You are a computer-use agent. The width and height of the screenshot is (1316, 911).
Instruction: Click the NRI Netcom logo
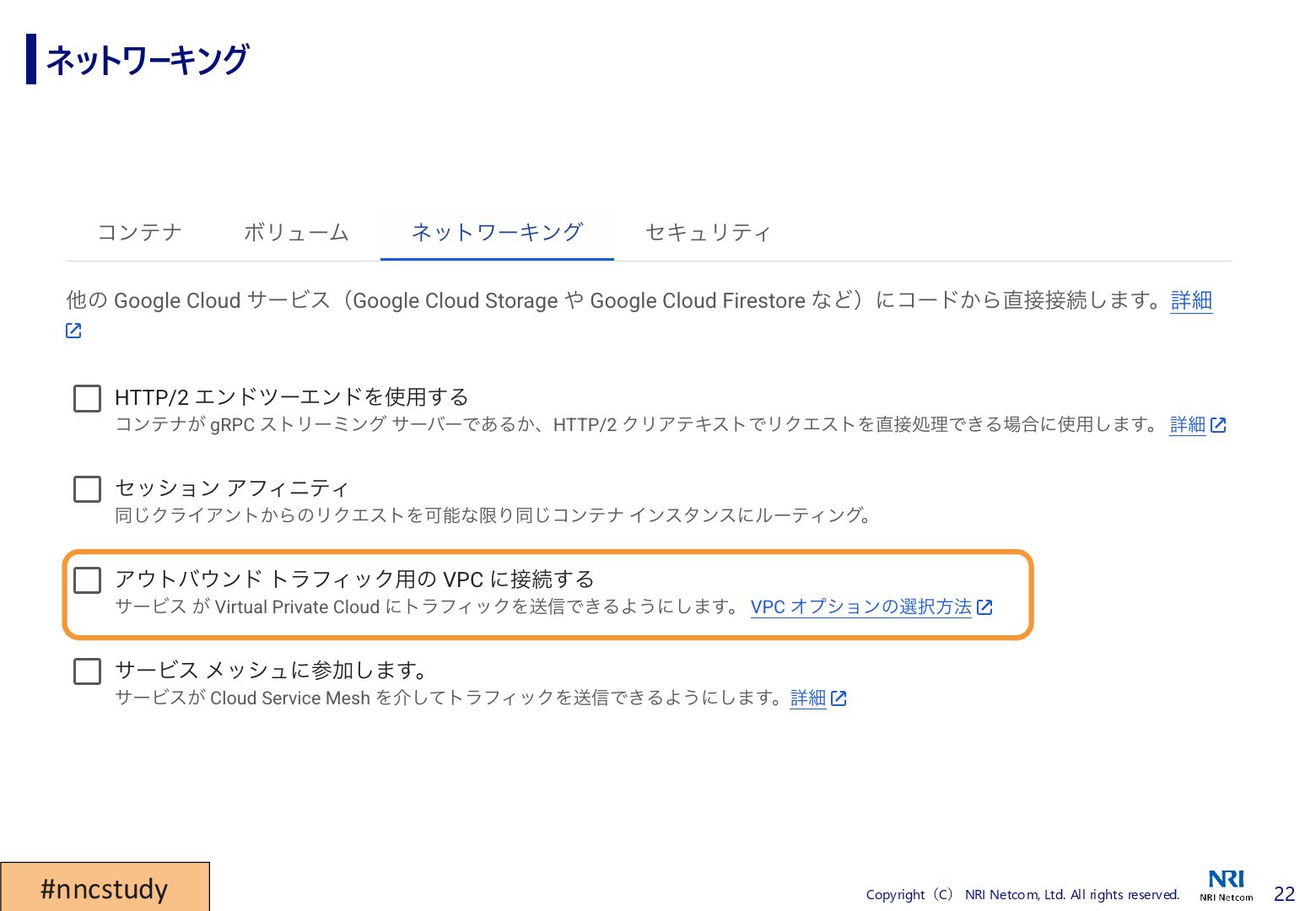(1227, 886)
